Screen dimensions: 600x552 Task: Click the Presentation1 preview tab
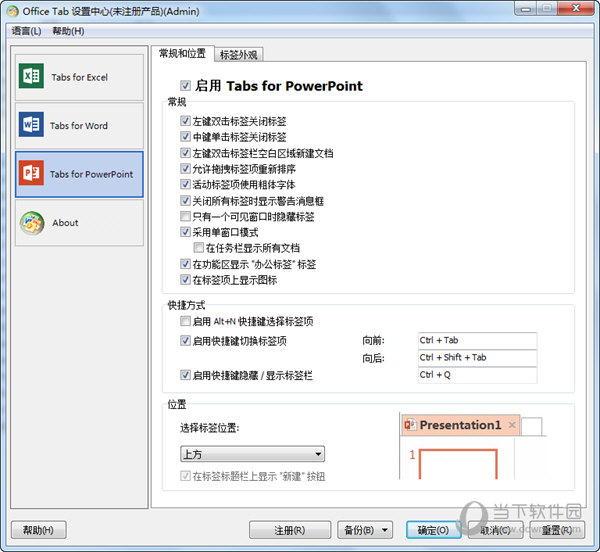[x=460, y=425]
